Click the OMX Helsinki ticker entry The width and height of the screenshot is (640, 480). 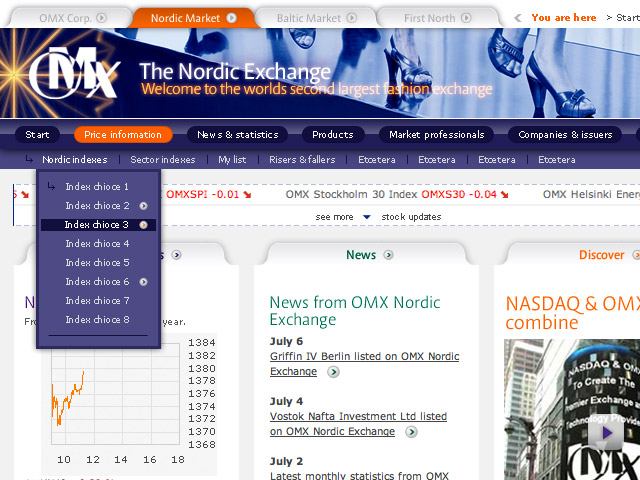(x=591, y=195)
